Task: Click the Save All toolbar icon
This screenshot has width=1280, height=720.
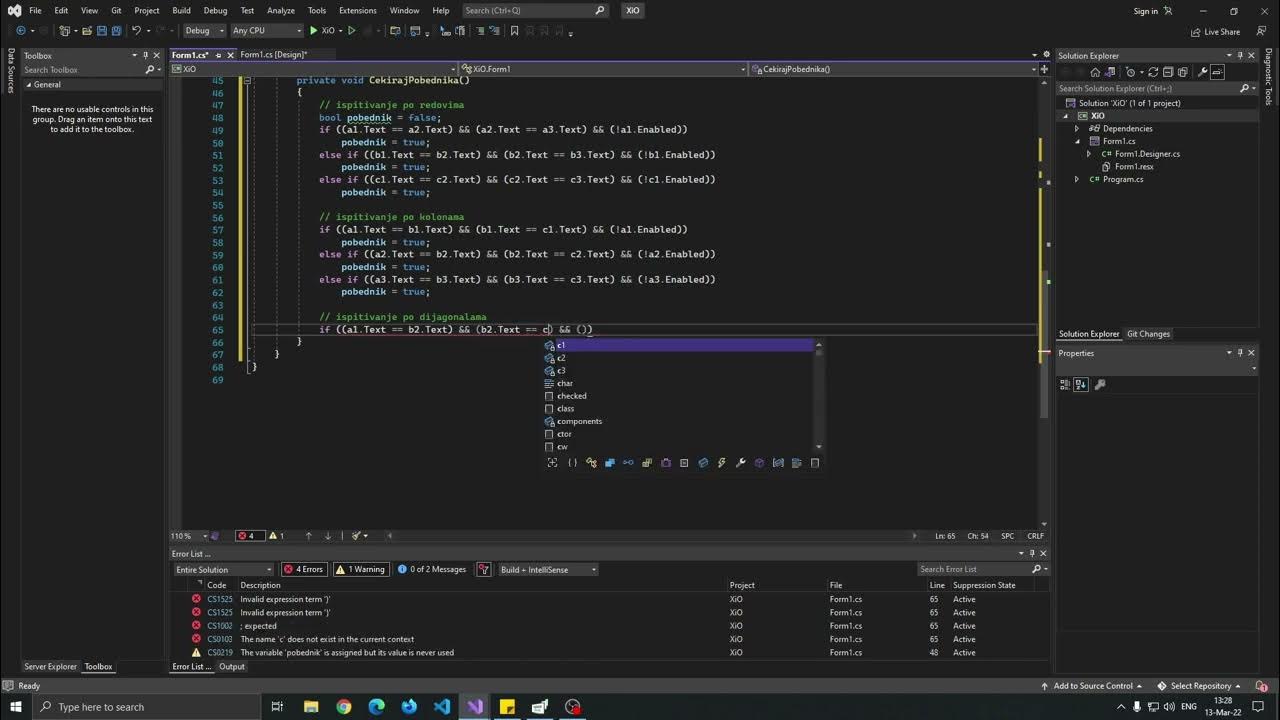Action: [x=117, y=31]
